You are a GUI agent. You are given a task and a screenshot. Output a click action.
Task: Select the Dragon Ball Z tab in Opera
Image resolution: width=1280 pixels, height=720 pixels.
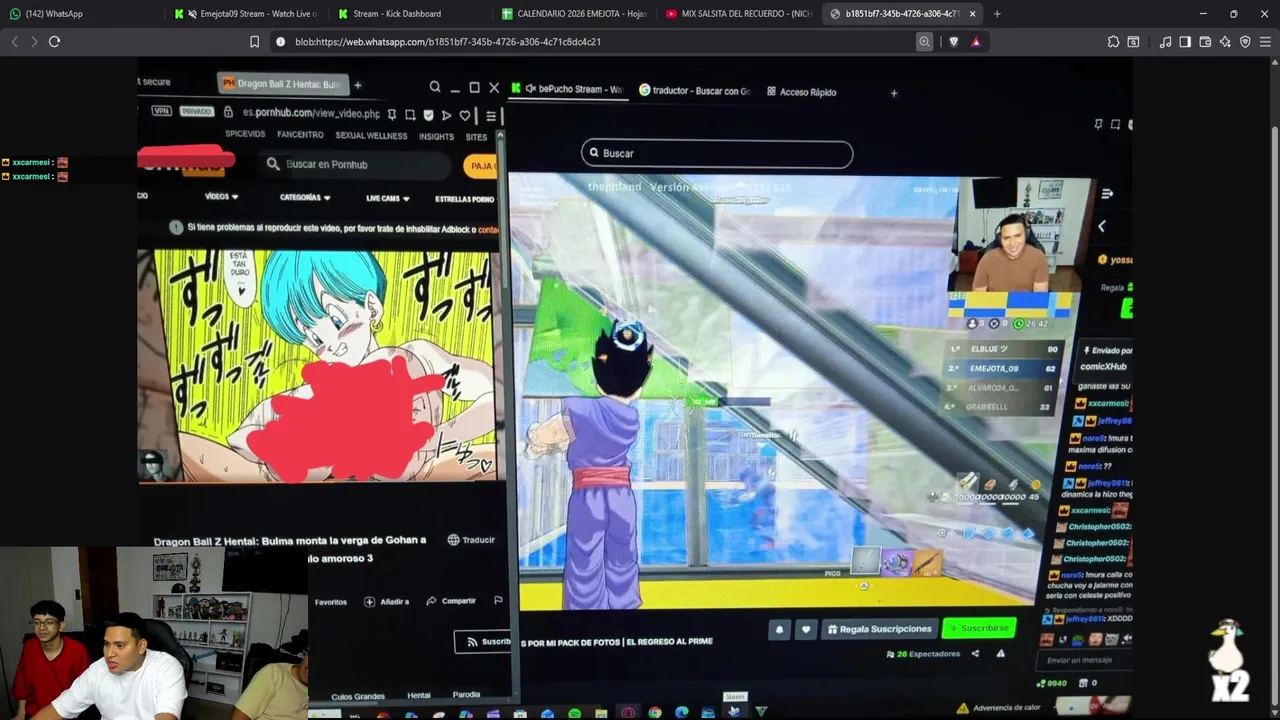(282, 84)
